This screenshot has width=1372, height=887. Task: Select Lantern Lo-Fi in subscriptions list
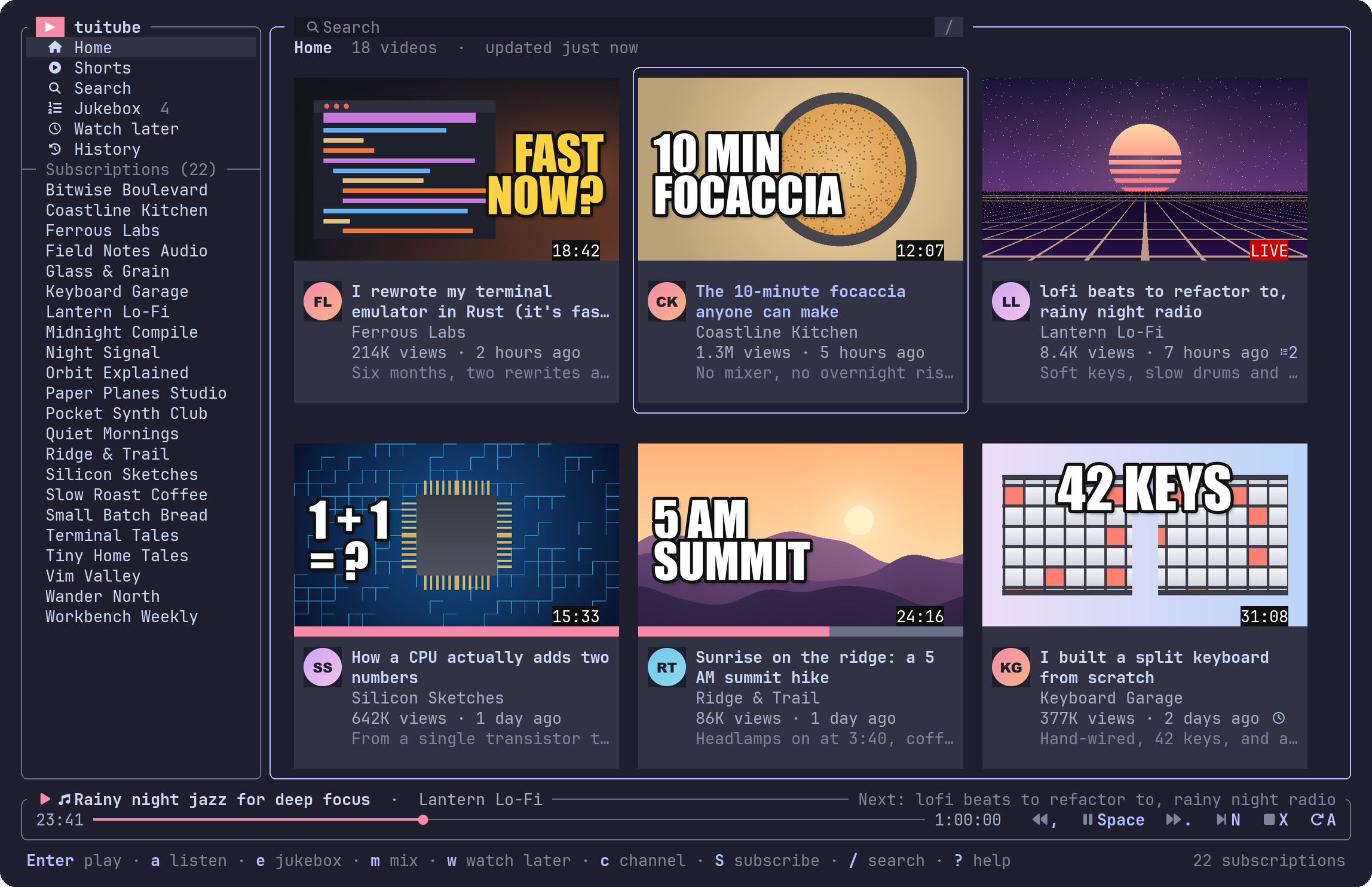coord(108,311)
